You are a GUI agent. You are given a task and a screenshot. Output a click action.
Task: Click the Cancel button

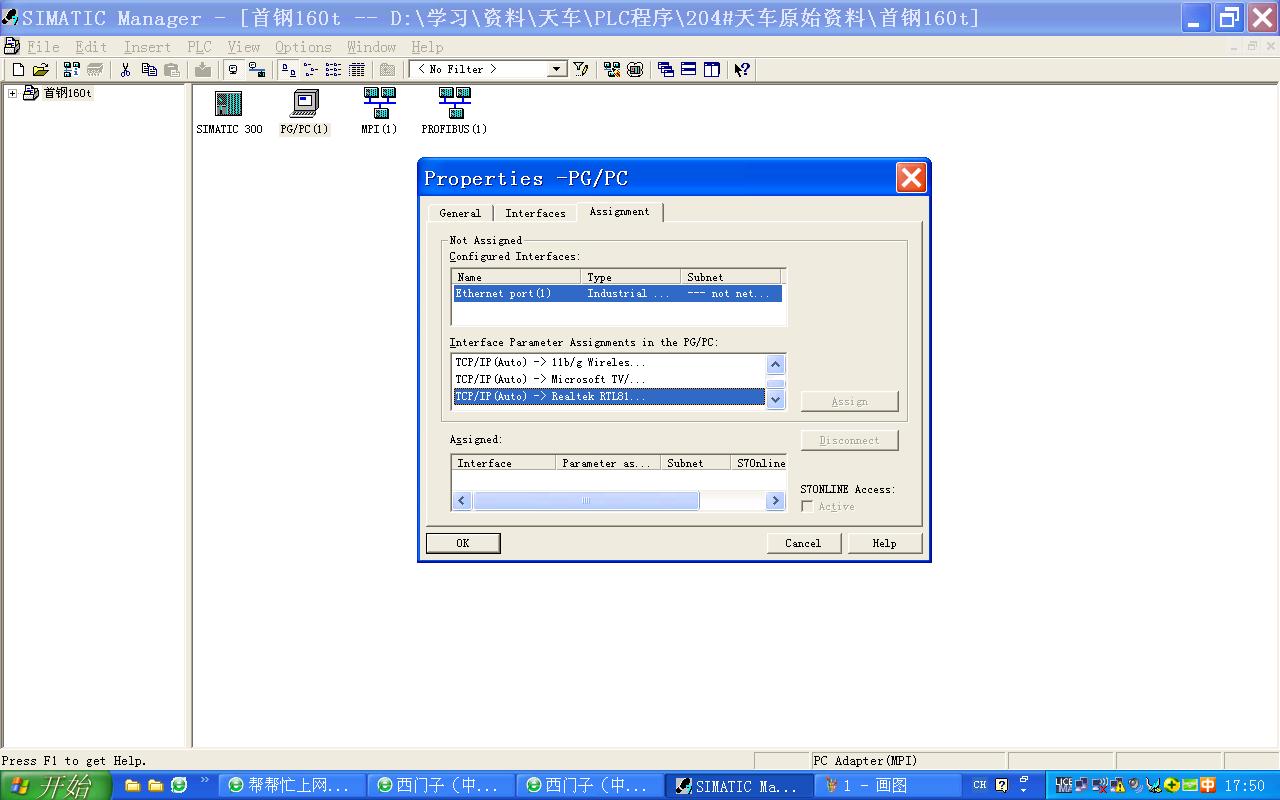803,543
